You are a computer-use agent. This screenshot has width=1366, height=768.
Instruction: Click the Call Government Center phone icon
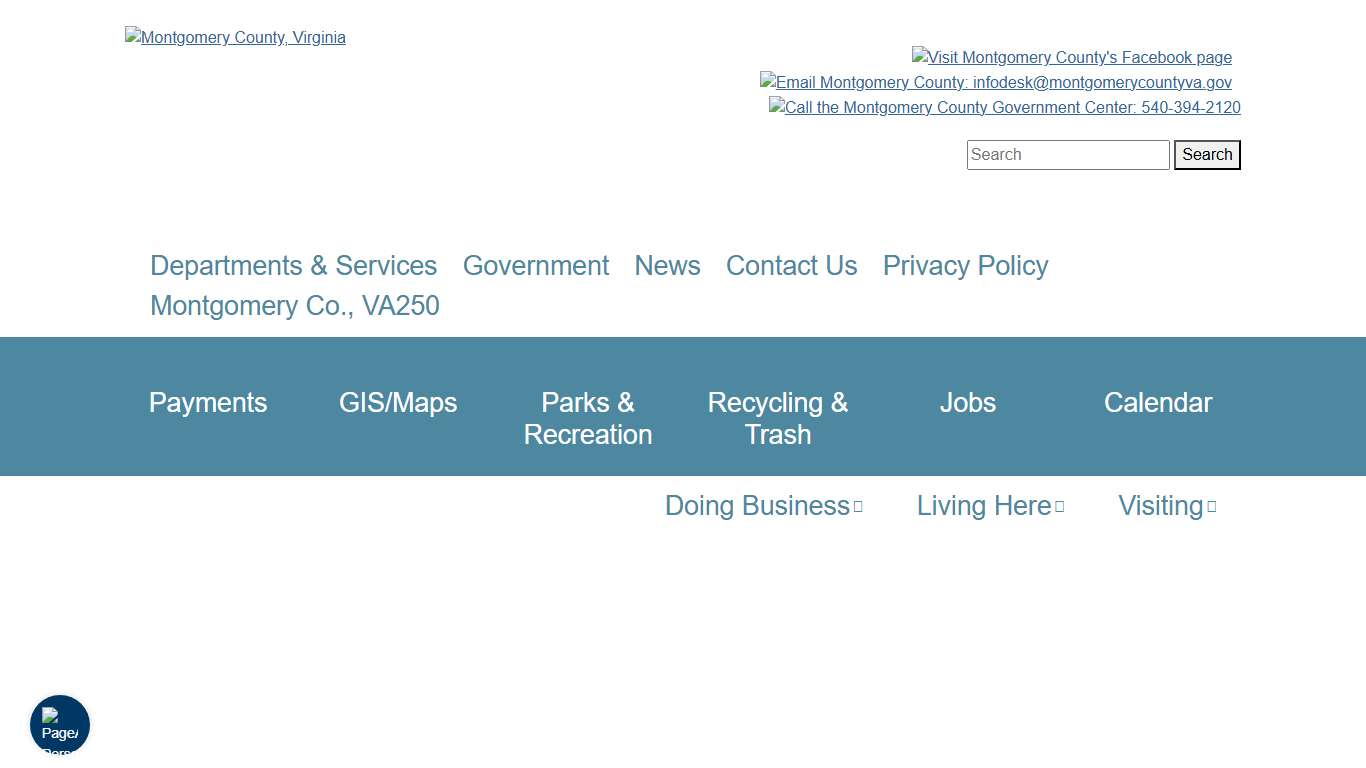coord(1004,108)
